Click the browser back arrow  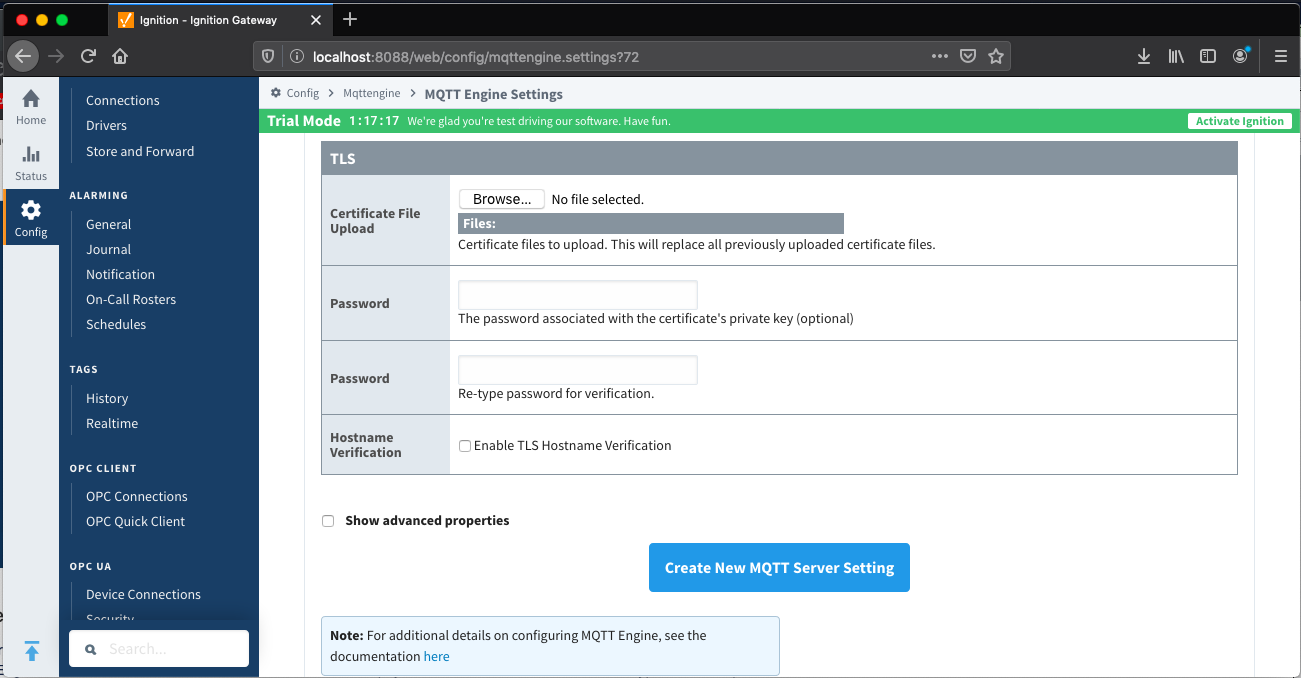point(24,57)
